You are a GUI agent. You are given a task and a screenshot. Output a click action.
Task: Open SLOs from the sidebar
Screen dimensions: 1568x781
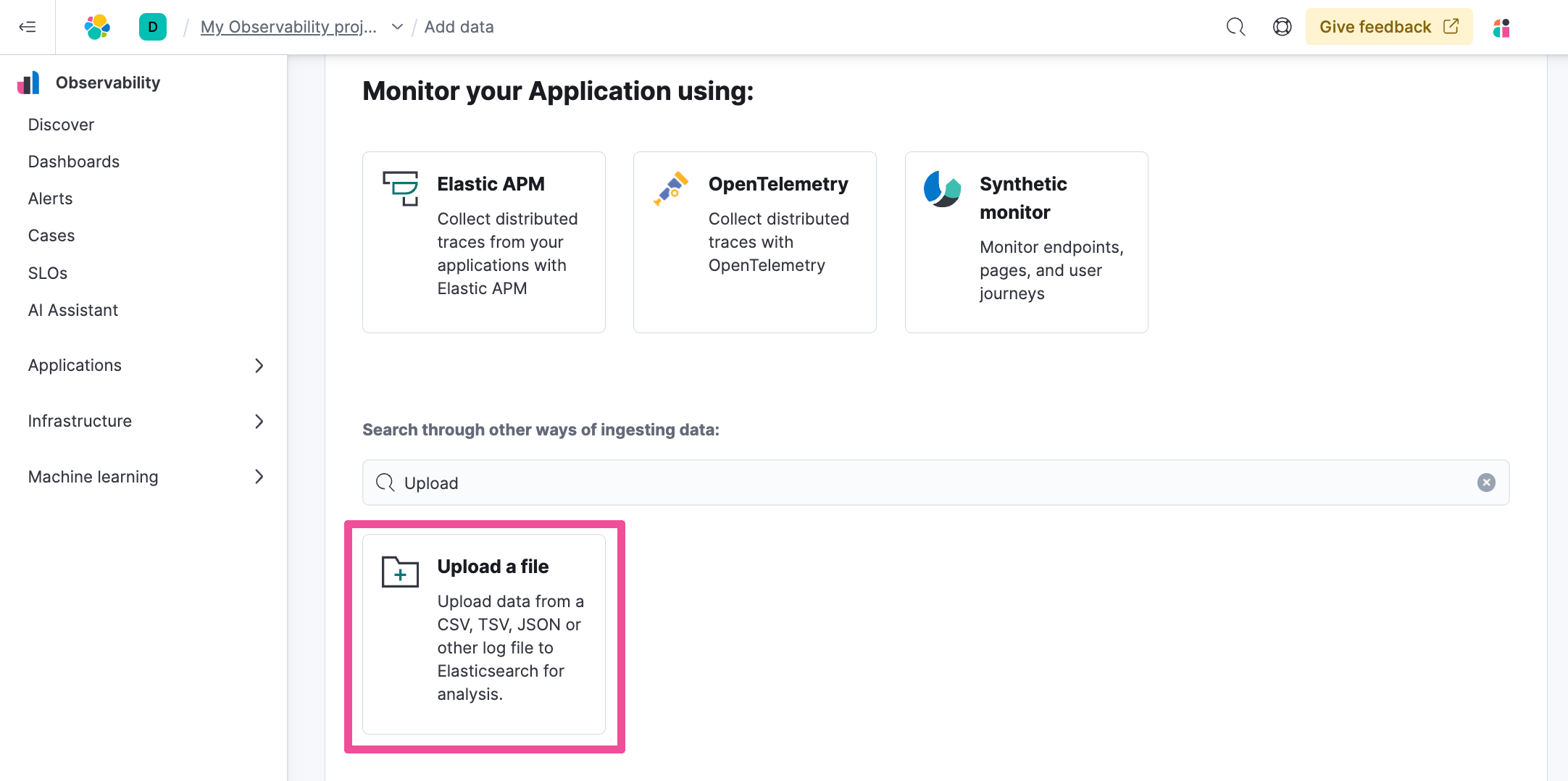[x=48, y=273]
